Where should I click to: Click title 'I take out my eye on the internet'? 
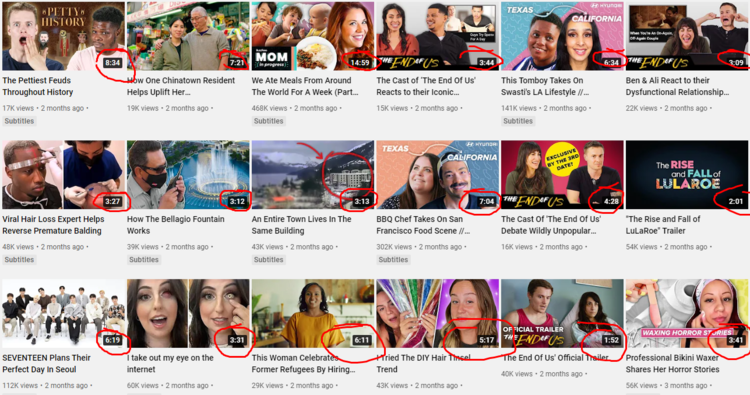pos(170,363)
